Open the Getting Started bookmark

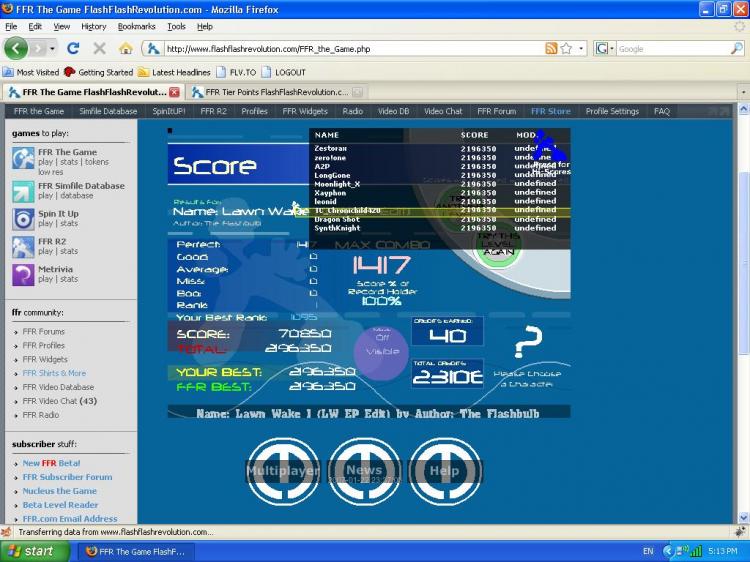pyautogui.click(x=99, y=72)
